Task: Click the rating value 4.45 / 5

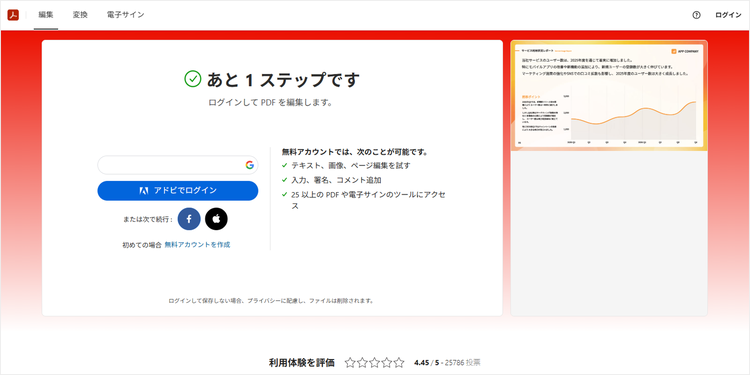Action: (x=426, y=363)
